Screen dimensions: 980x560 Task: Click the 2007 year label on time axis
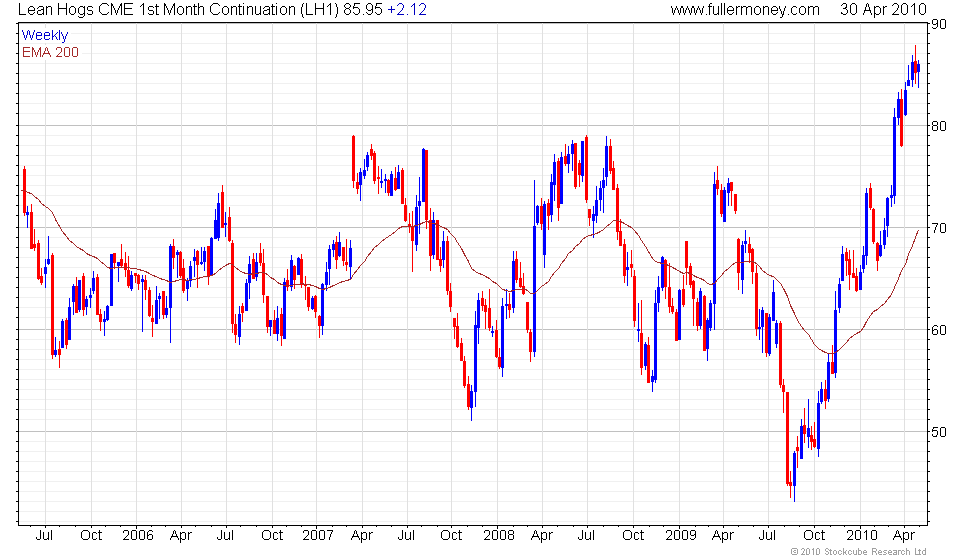(x=318, y=536)
